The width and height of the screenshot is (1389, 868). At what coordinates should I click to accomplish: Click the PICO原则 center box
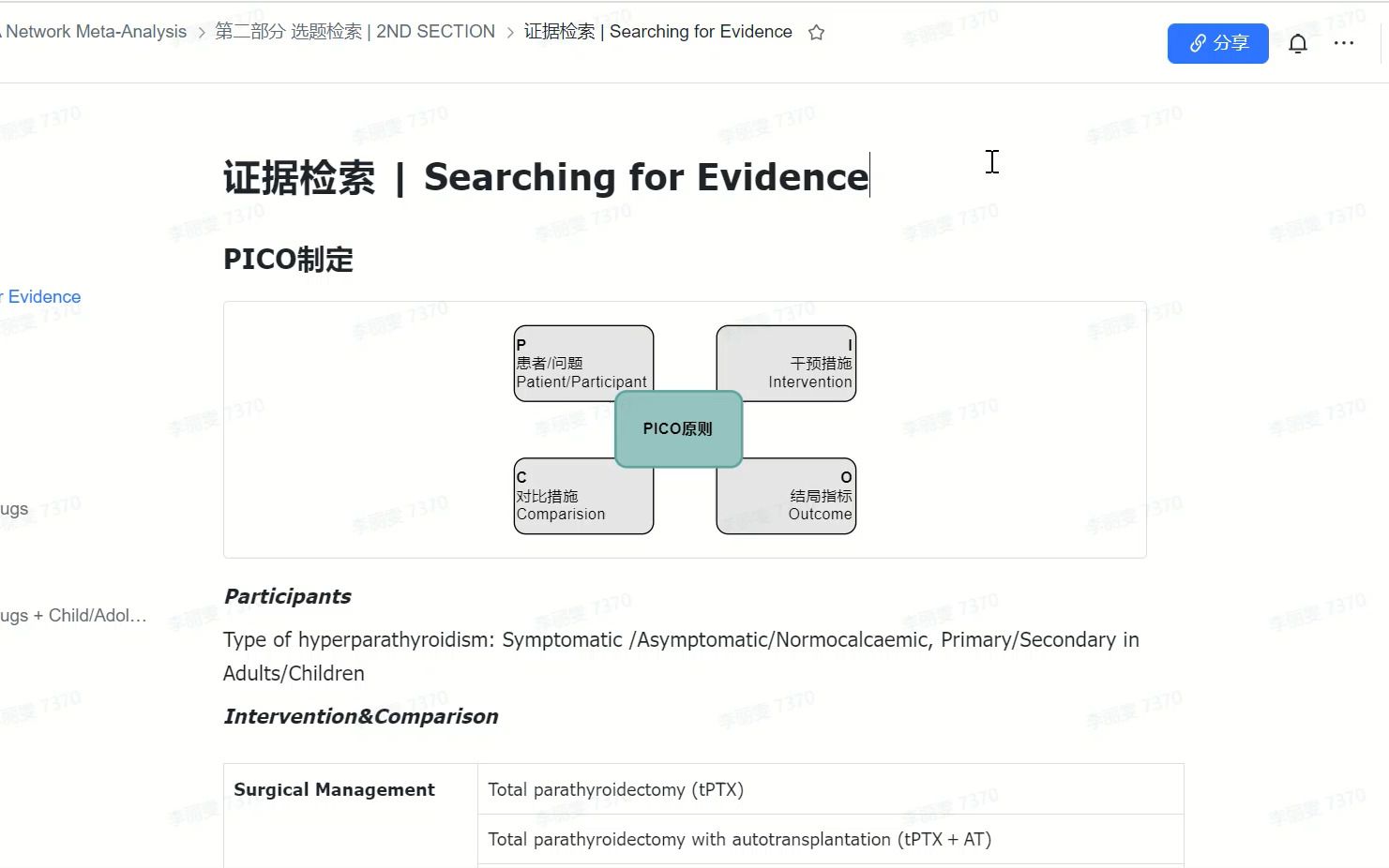[678, 429]
